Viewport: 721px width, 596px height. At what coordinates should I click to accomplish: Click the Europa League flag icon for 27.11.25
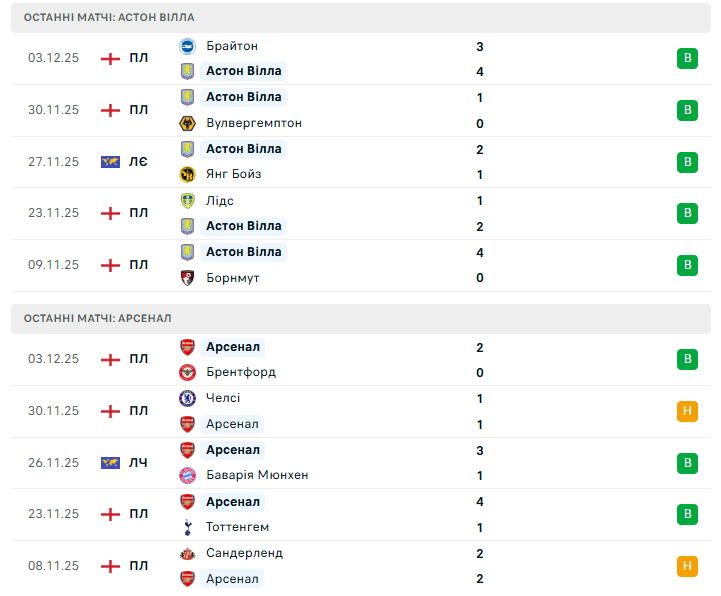pyautogui.click(x=110, y=162)
